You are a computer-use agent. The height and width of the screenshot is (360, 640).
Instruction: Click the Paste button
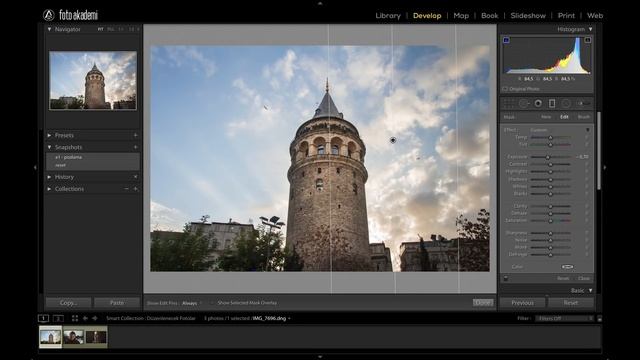point(117,302)
